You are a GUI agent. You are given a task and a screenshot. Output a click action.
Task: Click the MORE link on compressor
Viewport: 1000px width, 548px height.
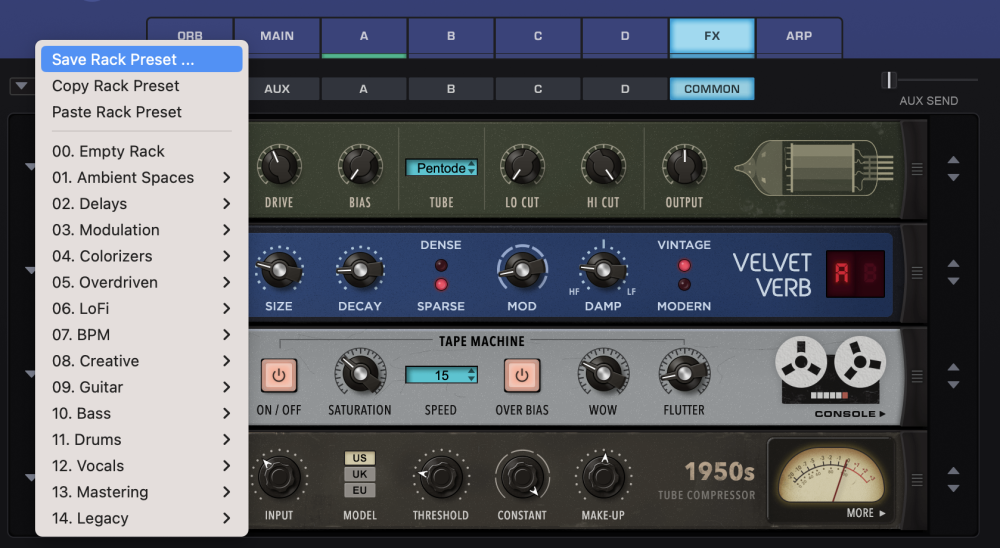tap(866, 513)
